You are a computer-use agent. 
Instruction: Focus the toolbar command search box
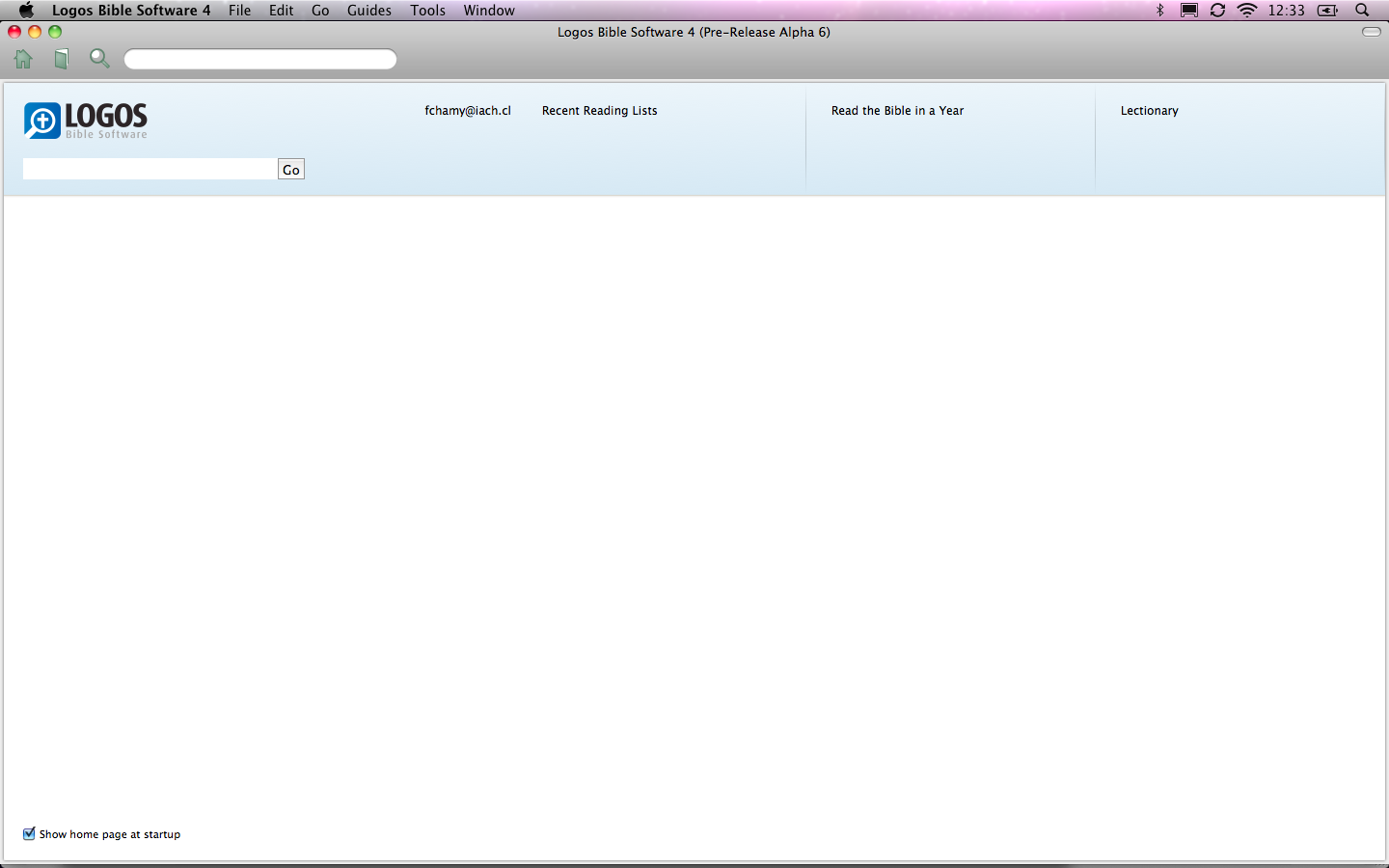tap(260, 59)
